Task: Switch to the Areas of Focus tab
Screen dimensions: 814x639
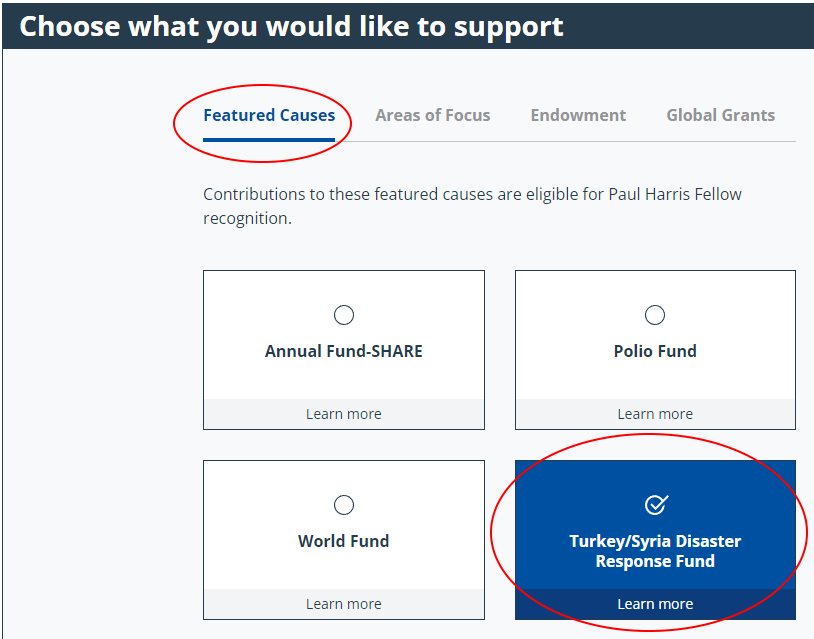Action: (x=433, y=115)
